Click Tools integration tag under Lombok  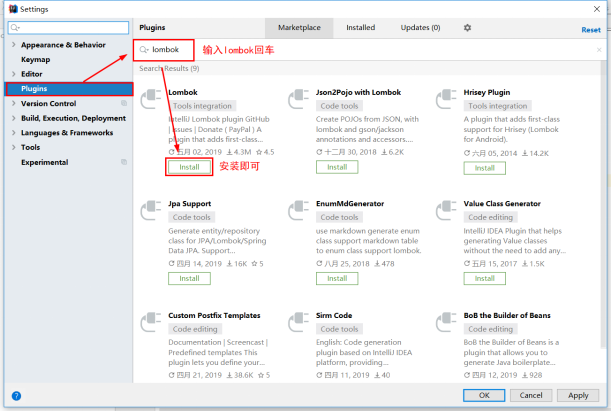202,106
